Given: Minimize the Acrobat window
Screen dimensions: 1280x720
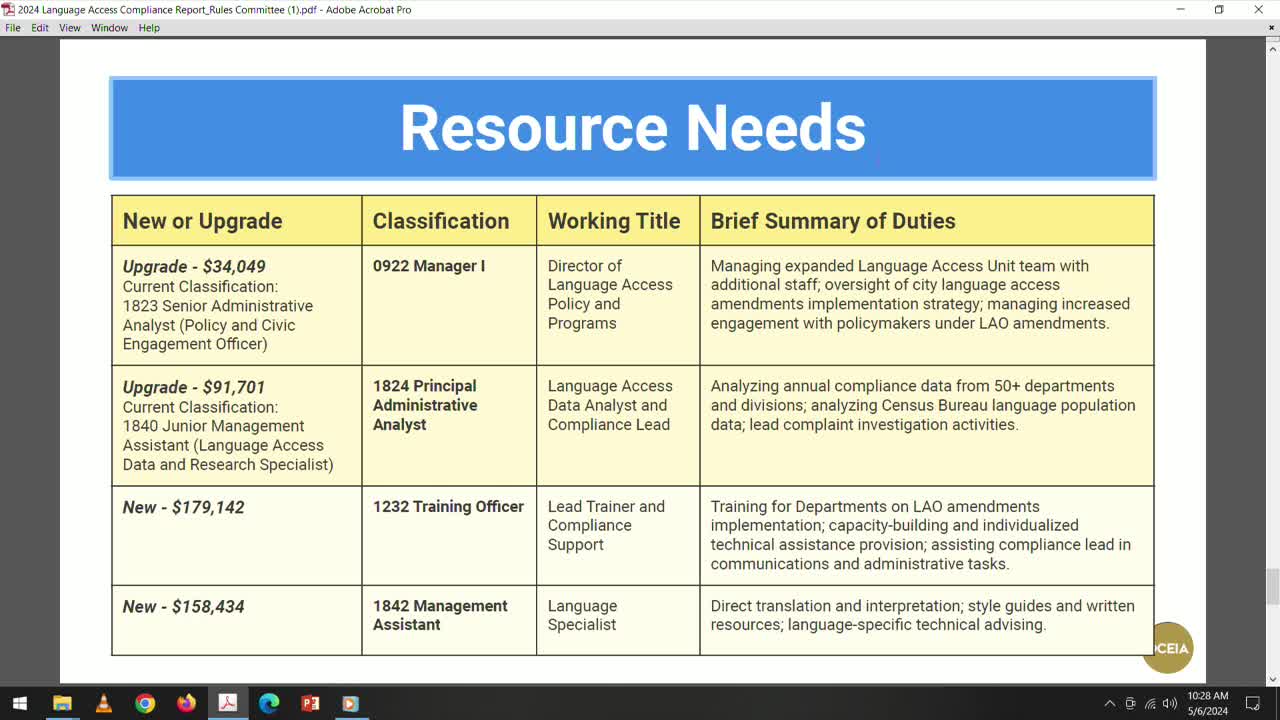Looking at the screenshot, I should point(1181,9).
